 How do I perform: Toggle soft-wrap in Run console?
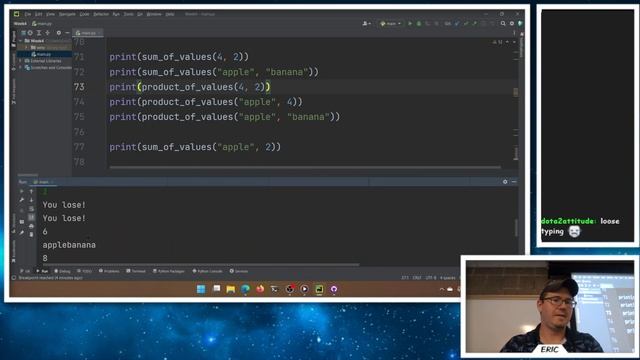tap(31, 209)
